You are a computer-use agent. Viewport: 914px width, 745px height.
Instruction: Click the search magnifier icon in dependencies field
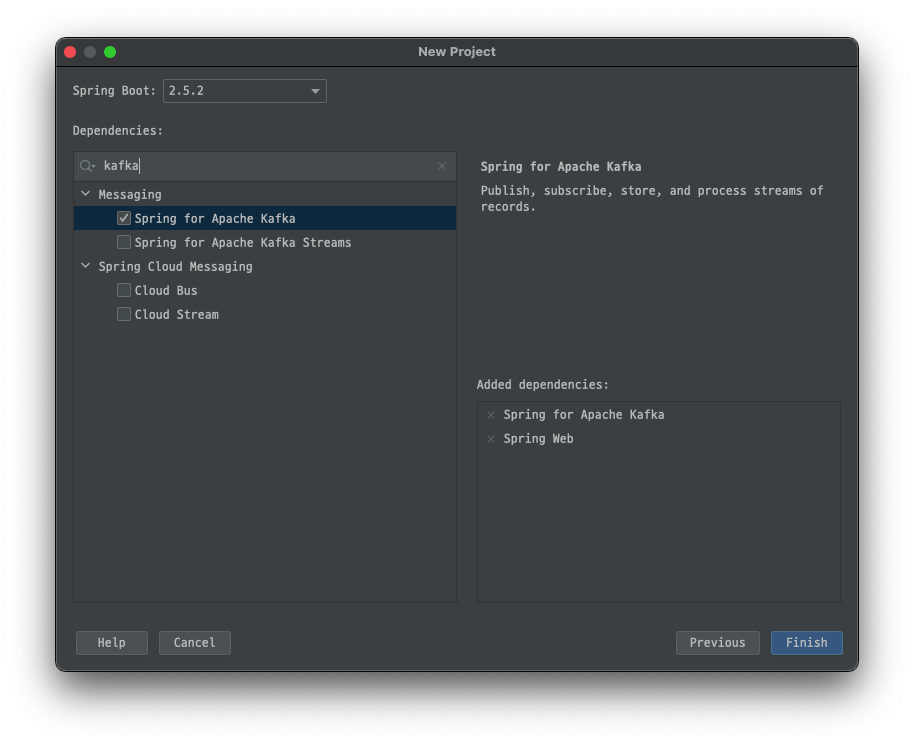coord(87,166)
